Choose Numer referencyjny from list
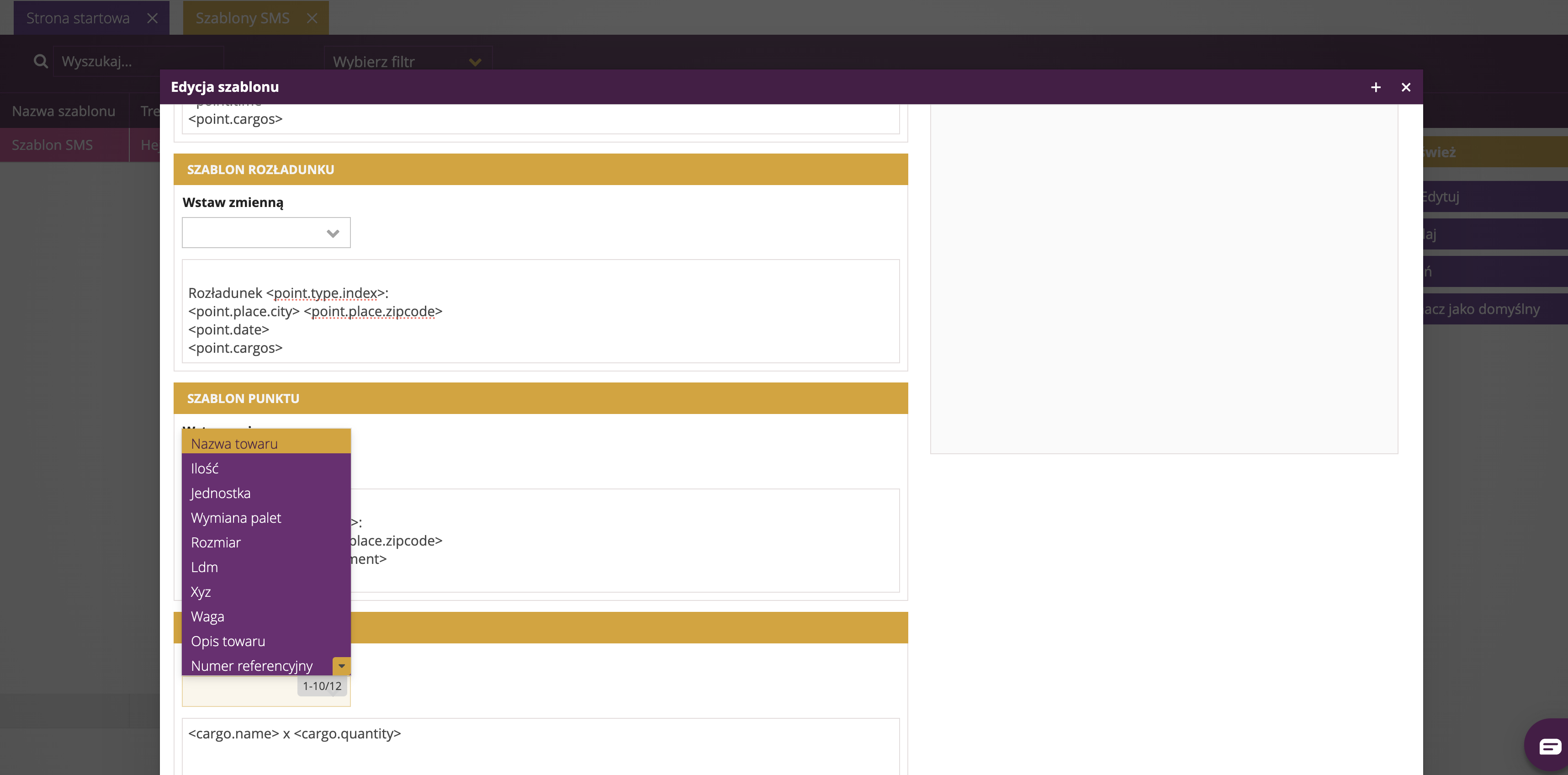The image size is (1568, 775). coord(251,665)
